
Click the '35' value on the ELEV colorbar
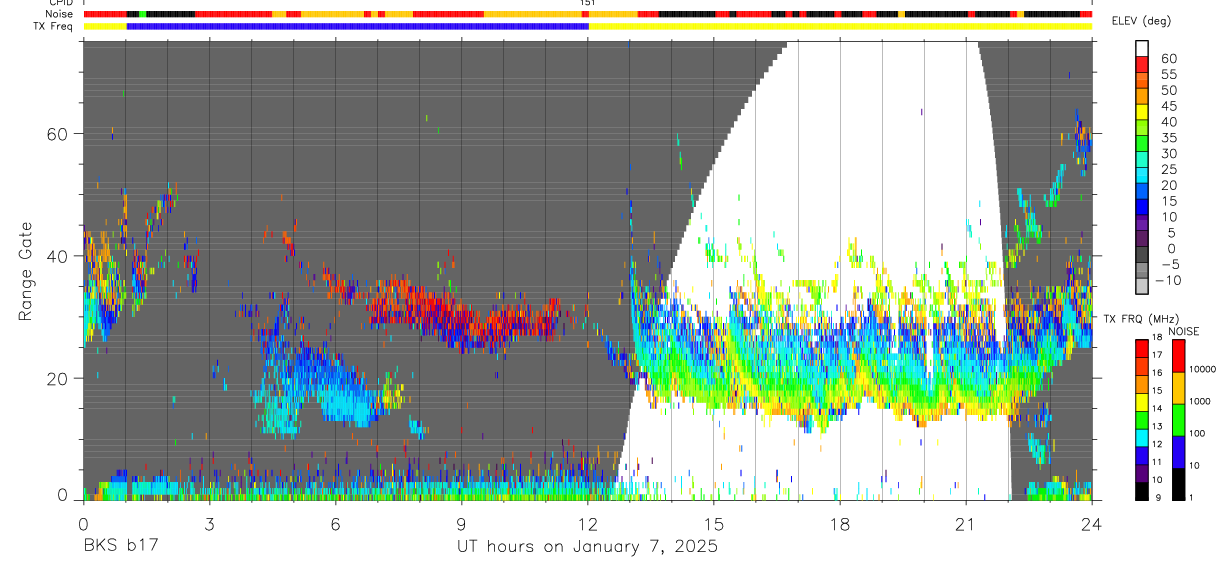[x=1167, y=137]
